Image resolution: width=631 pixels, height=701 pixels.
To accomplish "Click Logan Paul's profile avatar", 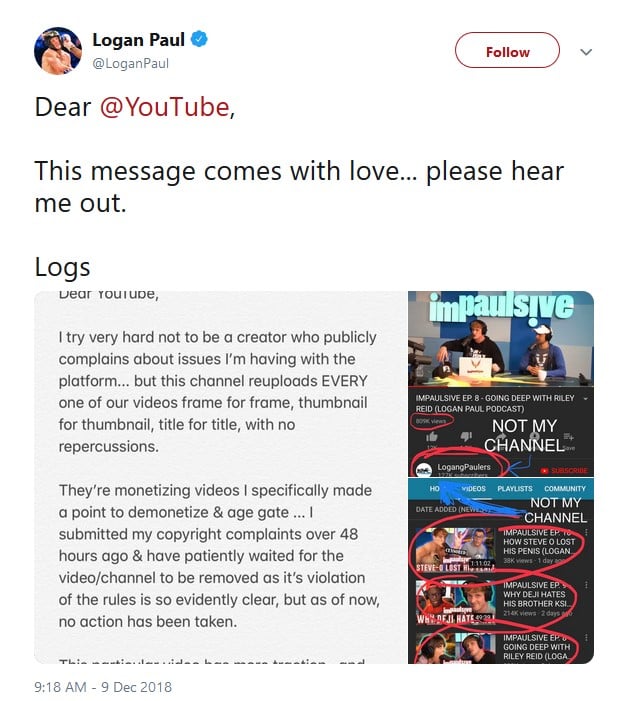I will [58, 51].
